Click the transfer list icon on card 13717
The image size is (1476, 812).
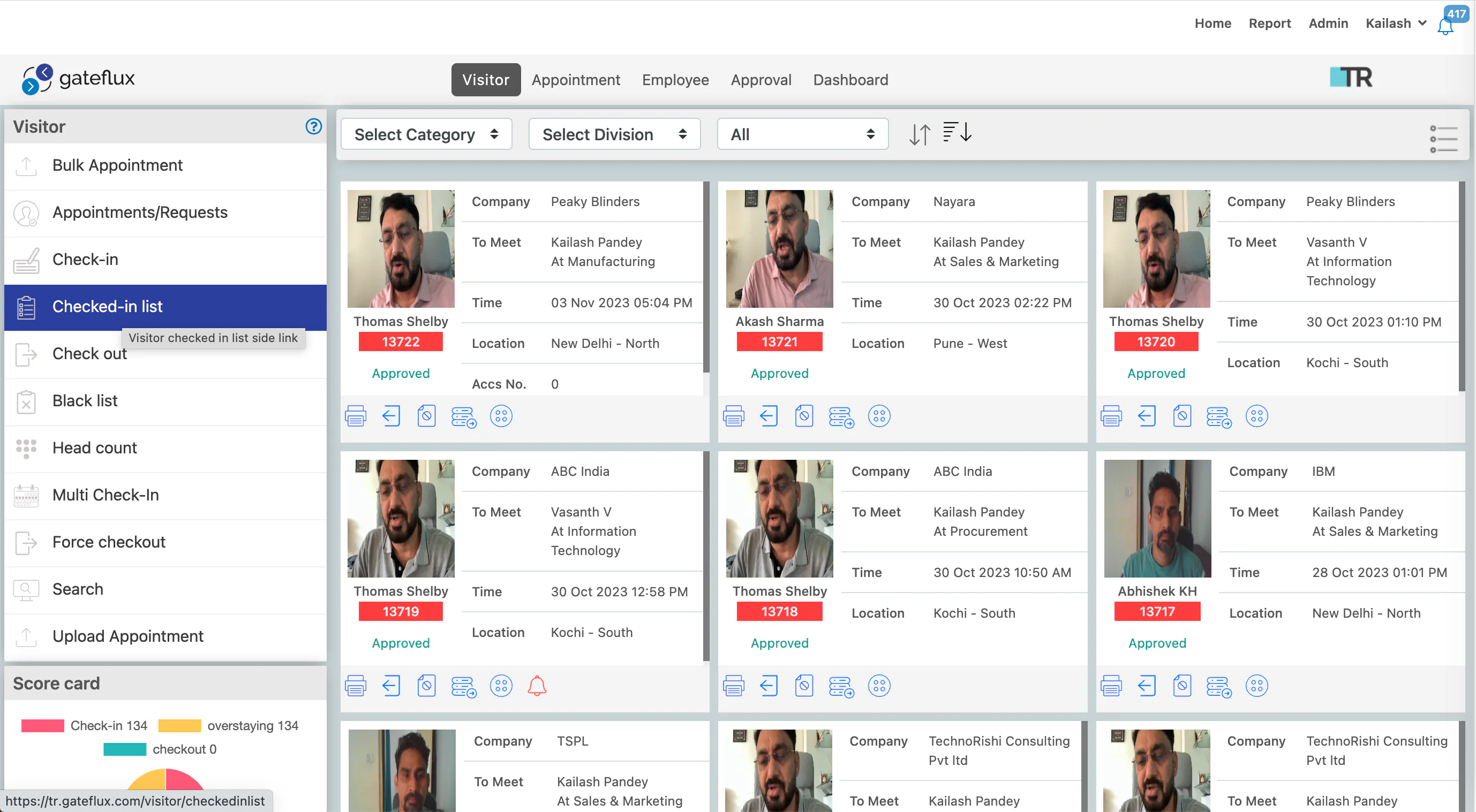click(x=1219, y=686)
